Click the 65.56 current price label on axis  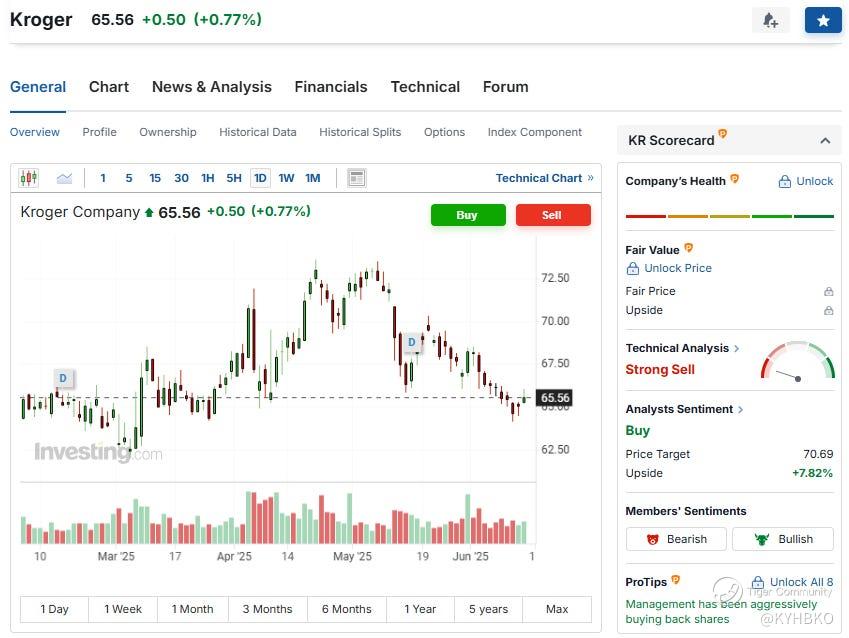555,398
